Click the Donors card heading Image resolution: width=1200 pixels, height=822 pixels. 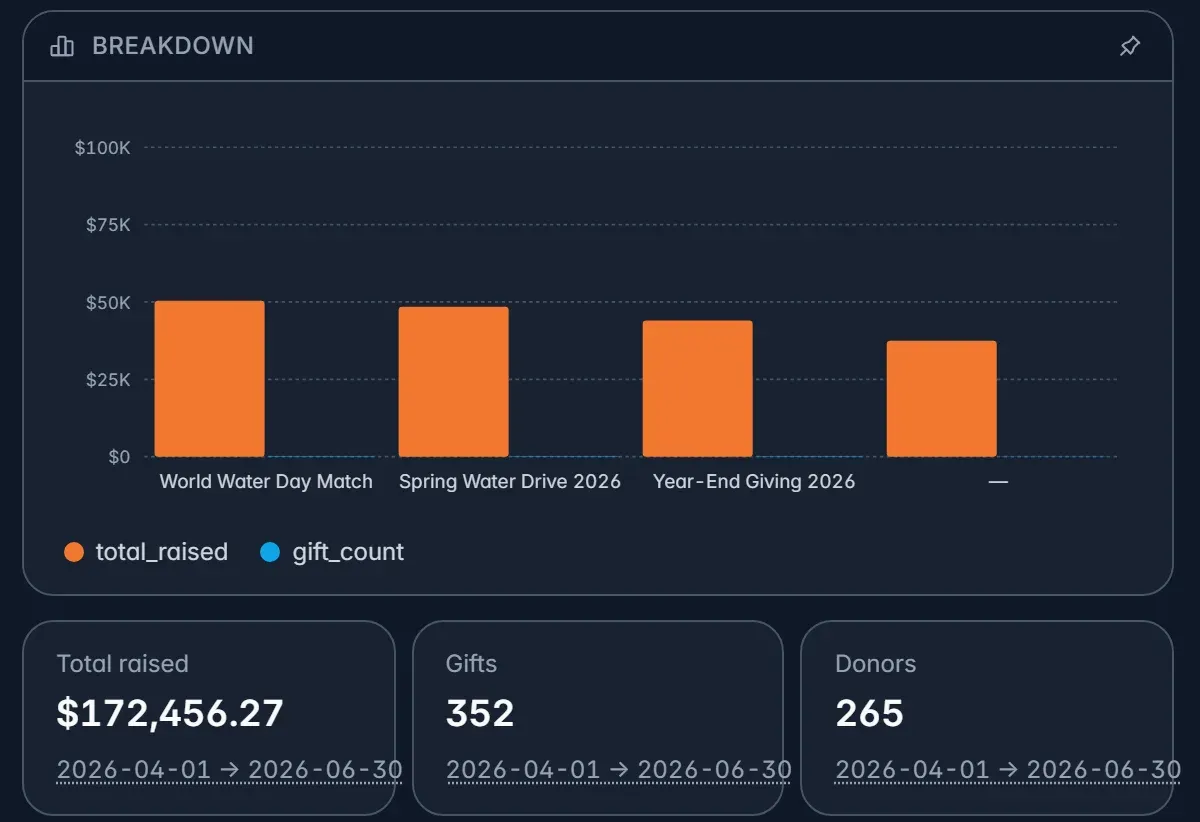875,664
